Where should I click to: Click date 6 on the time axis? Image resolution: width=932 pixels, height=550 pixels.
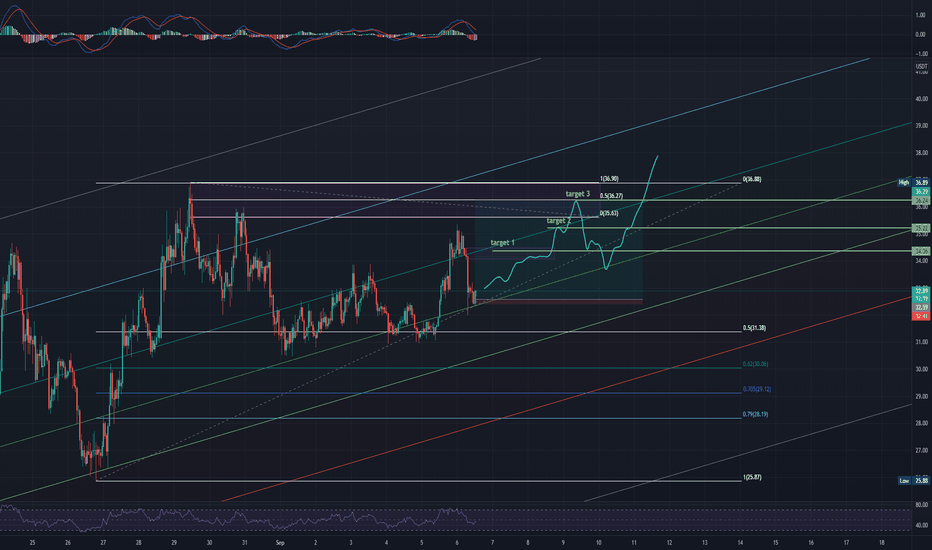456,542
